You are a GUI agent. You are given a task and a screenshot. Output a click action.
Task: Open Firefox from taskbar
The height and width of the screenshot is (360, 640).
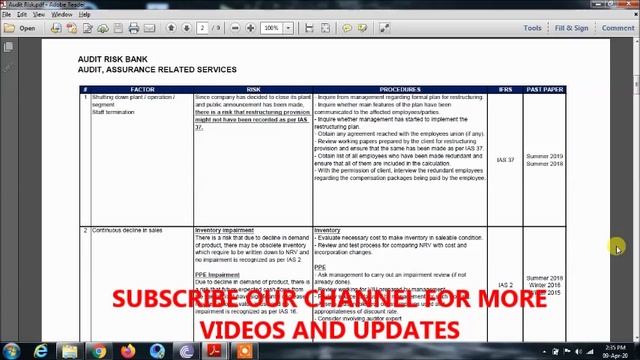(x=128, y=351)
